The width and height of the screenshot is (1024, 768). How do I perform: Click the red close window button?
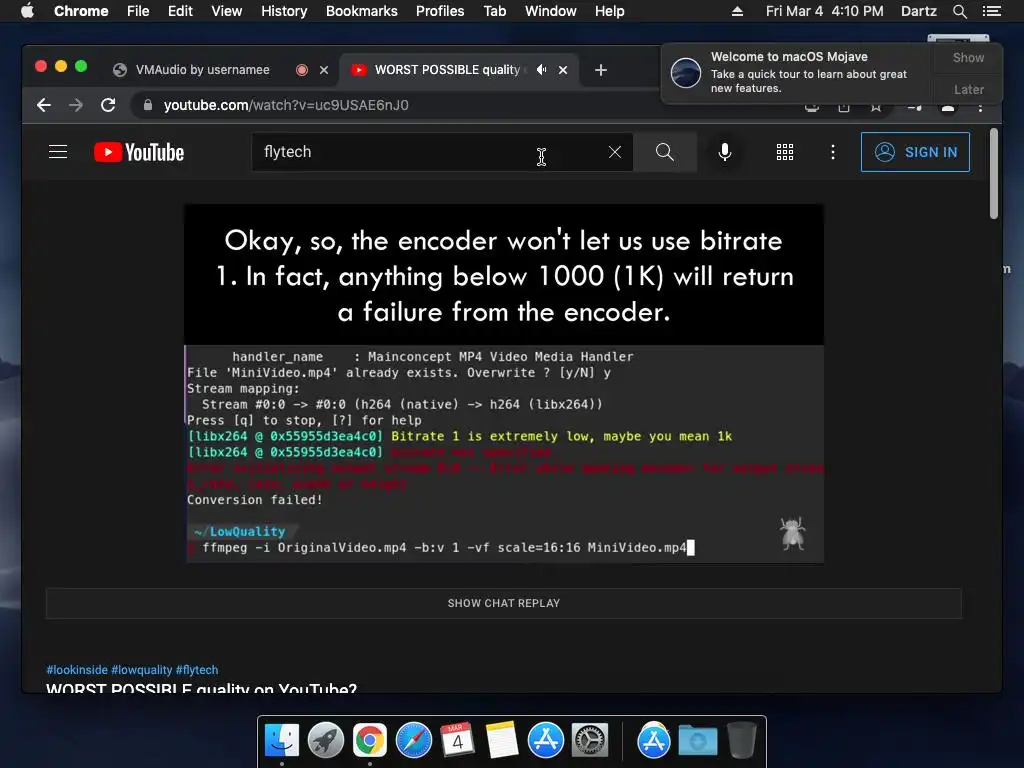click(40, 66)
